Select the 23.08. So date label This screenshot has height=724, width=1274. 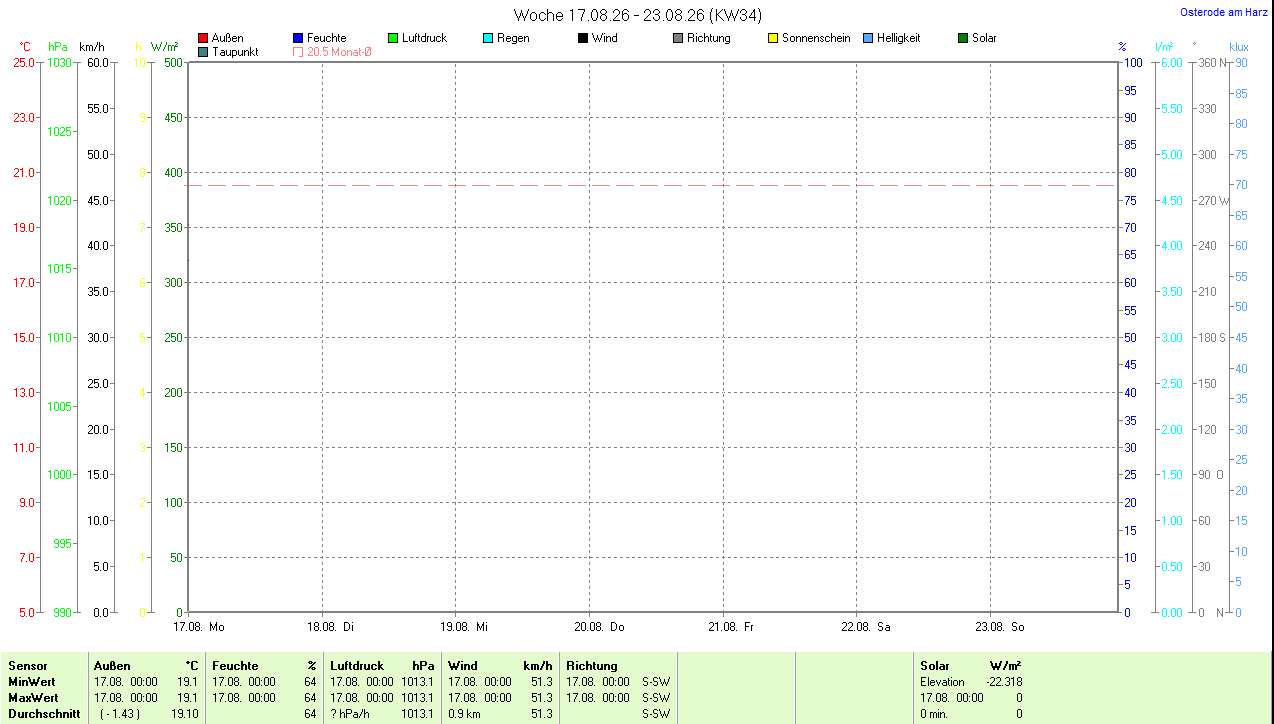click(x=1000, y=627)
